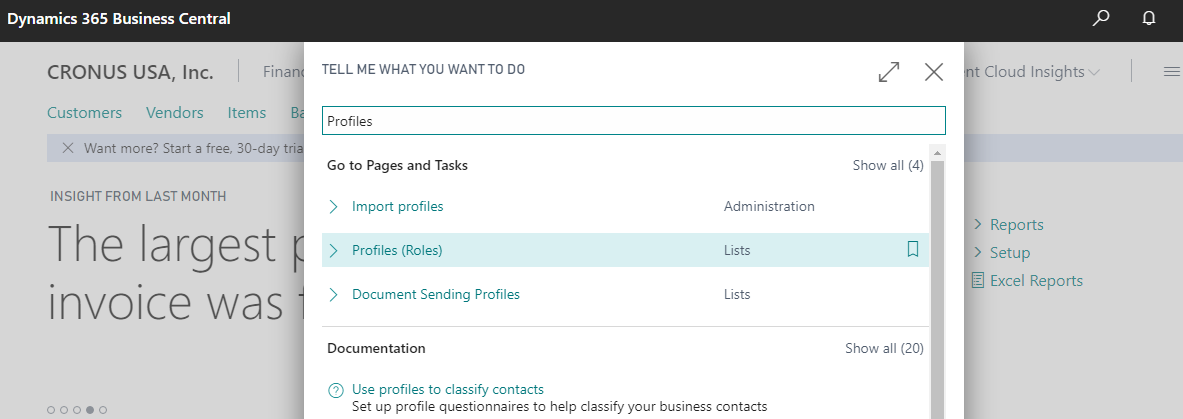Viewport: 1183px width, 419px height.
Task: Click help icon beside Use profiles article
Action: click(335, 390)
